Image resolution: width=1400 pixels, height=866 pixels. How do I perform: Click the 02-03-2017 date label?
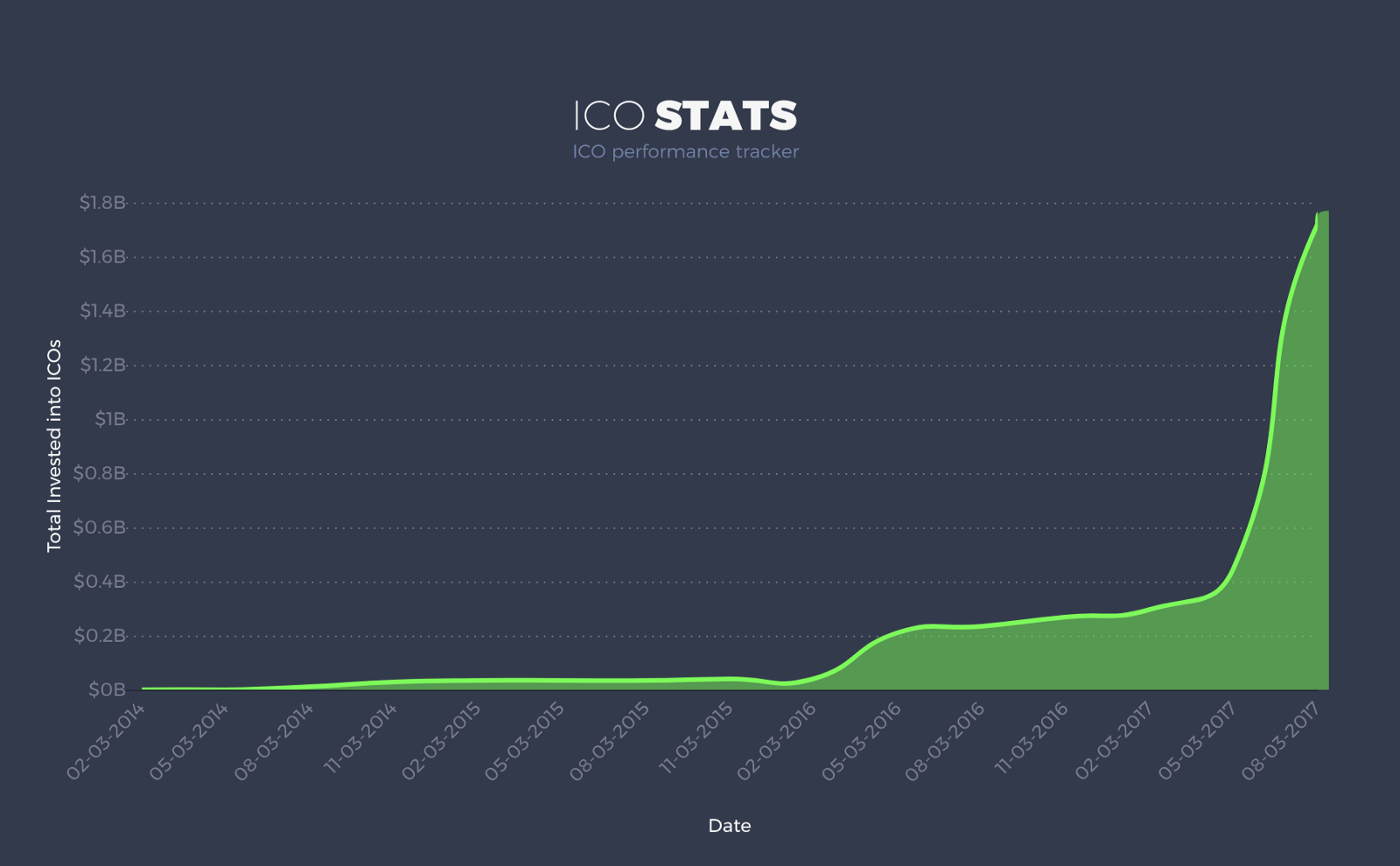coord(1113,740)
